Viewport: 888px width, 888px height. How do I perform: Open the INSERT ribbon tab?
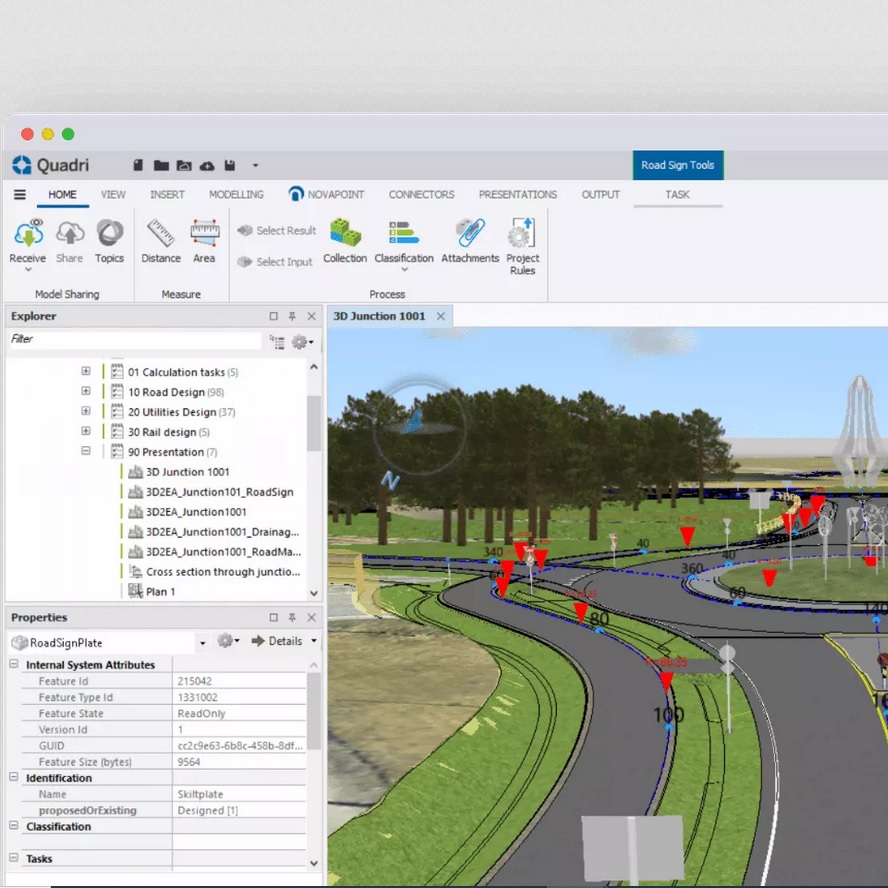[167, 195]
